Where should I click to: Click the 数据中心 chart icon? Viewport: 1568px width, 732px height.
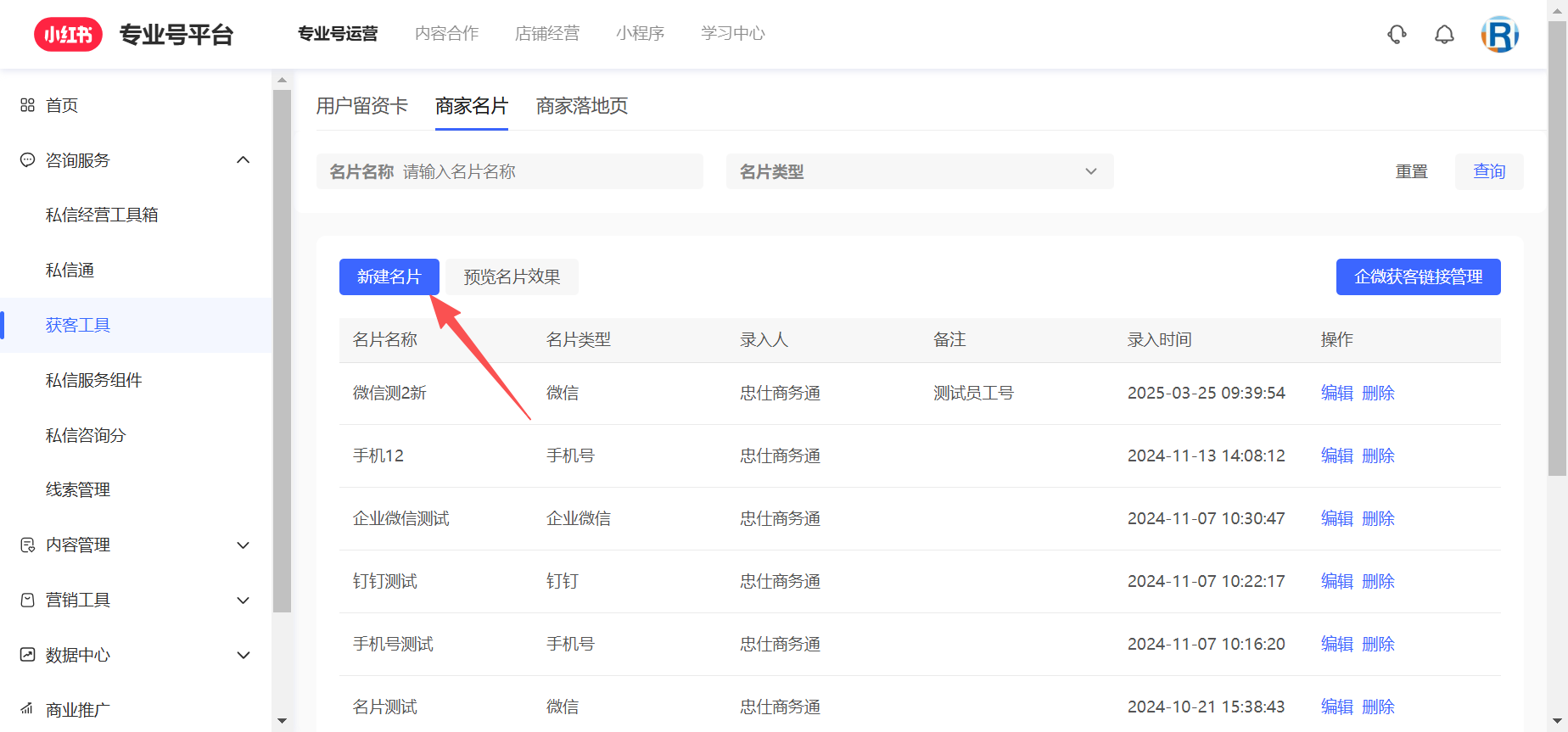tap(27, 655)
